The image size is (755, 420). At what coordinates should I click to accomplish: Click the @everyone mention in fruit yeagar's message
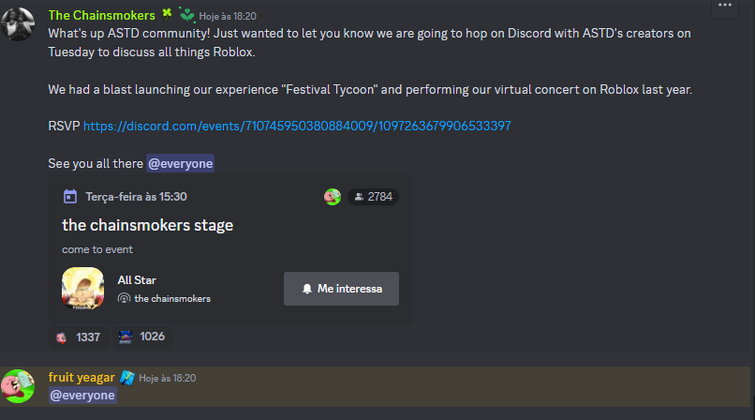pos(83,395)
